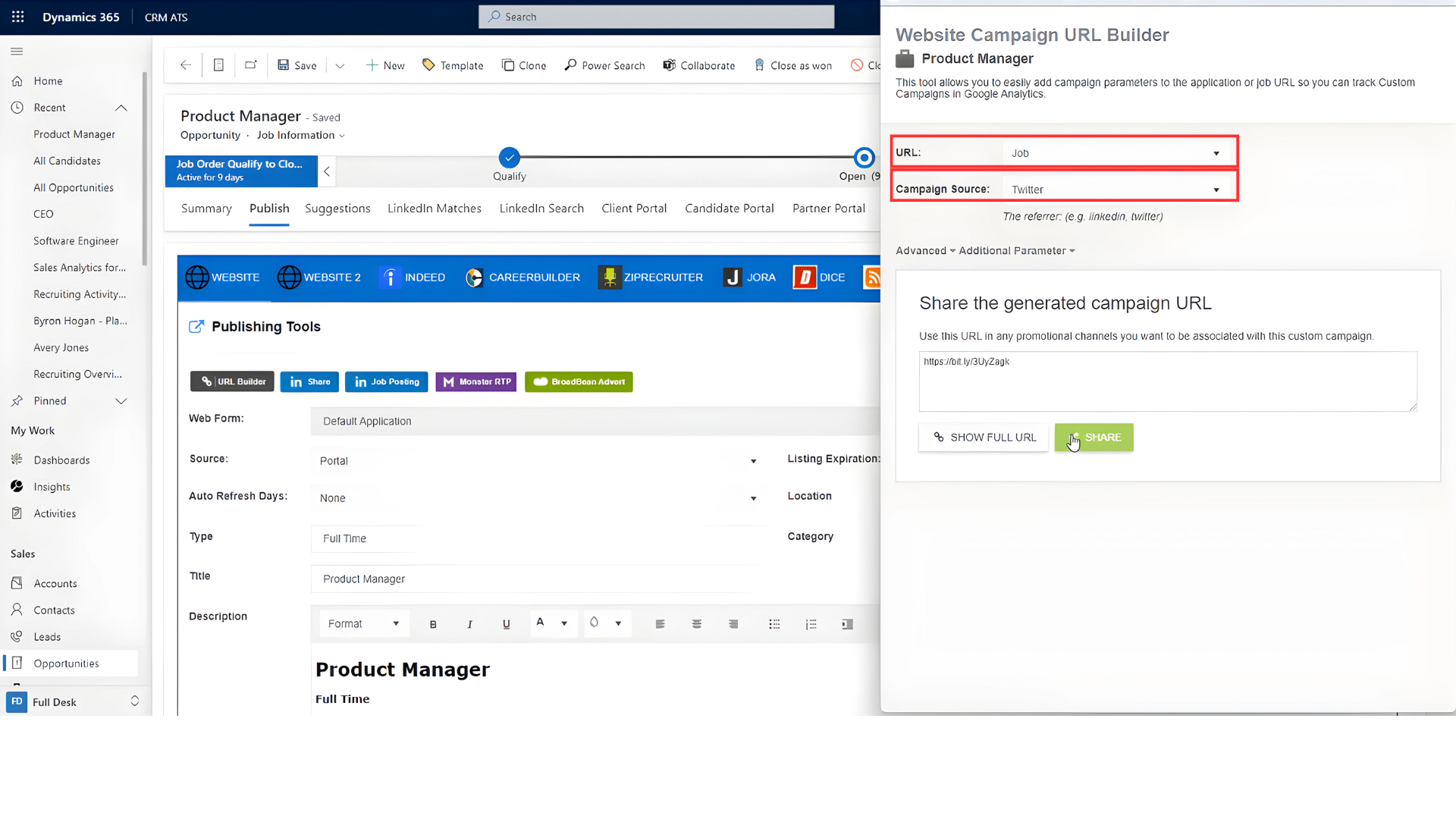Select the WEBSITE 2 publishing channel
The image size is (1456, 819).
(318, 278)
